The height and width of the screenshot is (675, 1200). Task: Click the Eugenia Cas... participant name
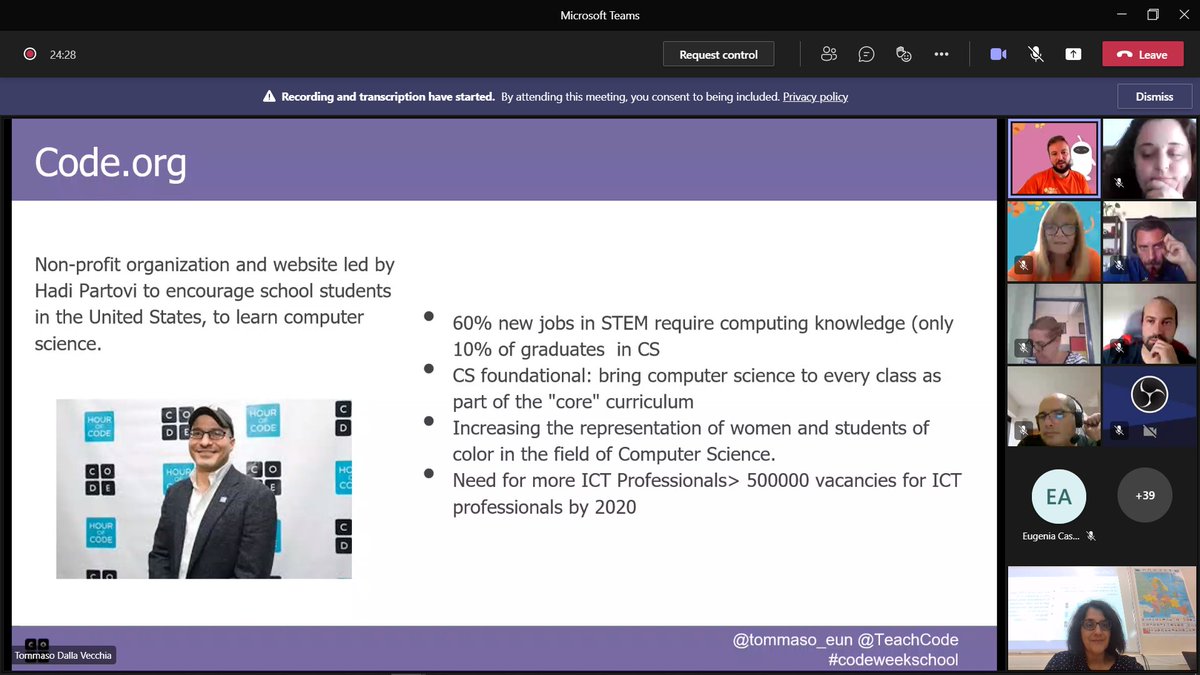(x=1050, y=536)
